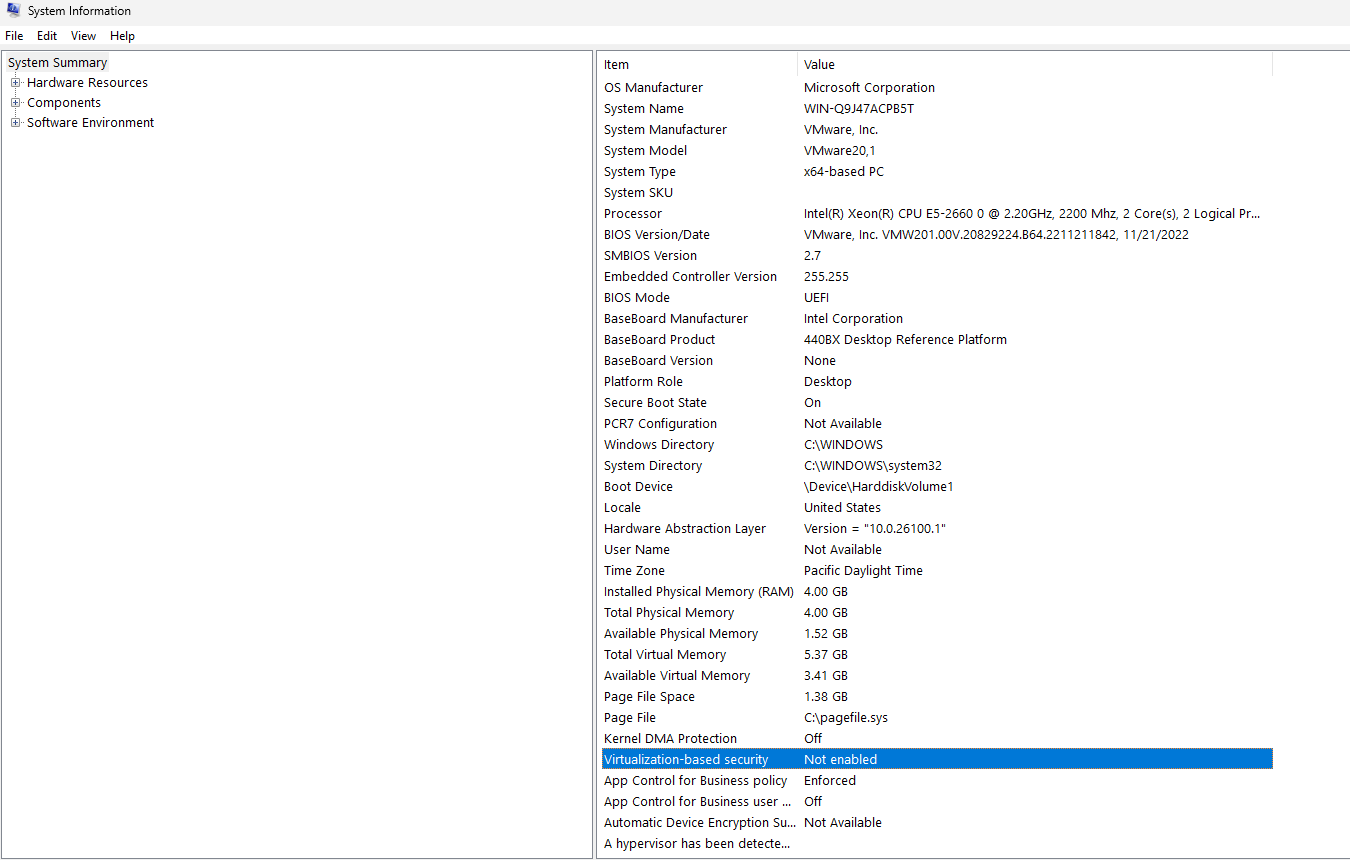
Task: Select the Windows Directory row
Action: click(x=937, y=445)
